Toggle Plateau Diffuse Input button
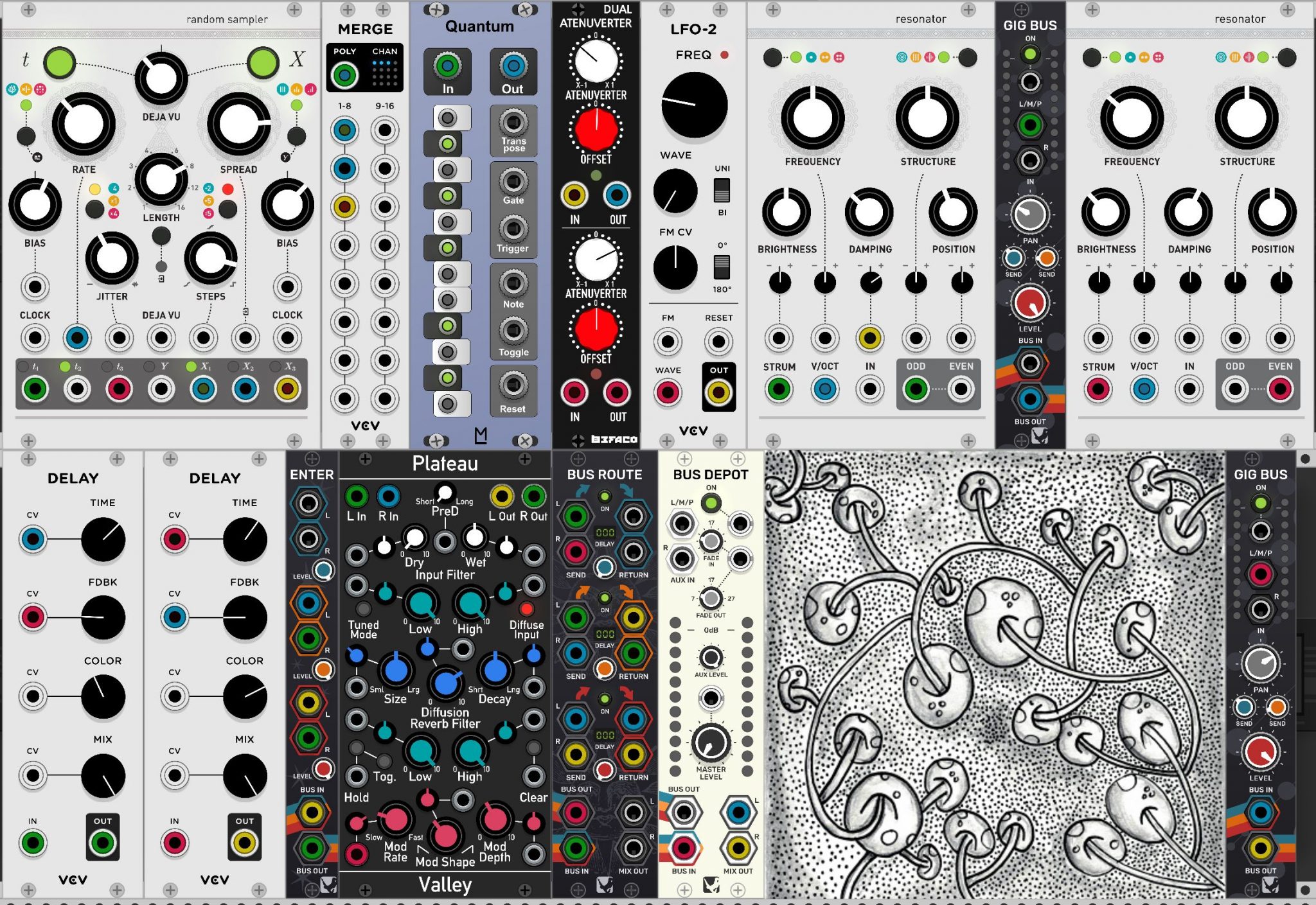Viewport: 1316px width, 905px height. [x=526, y=608]
